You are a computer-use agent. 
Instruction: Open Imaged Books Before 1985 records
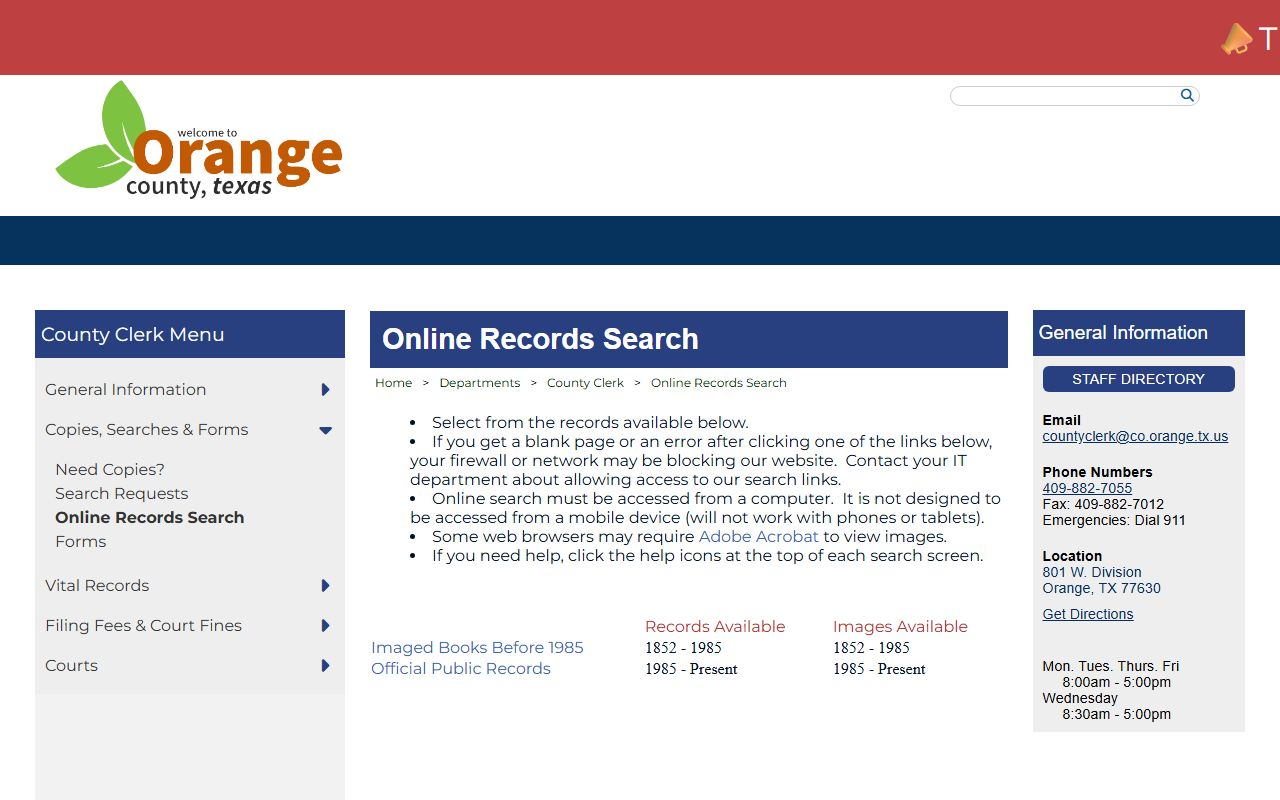477,648
